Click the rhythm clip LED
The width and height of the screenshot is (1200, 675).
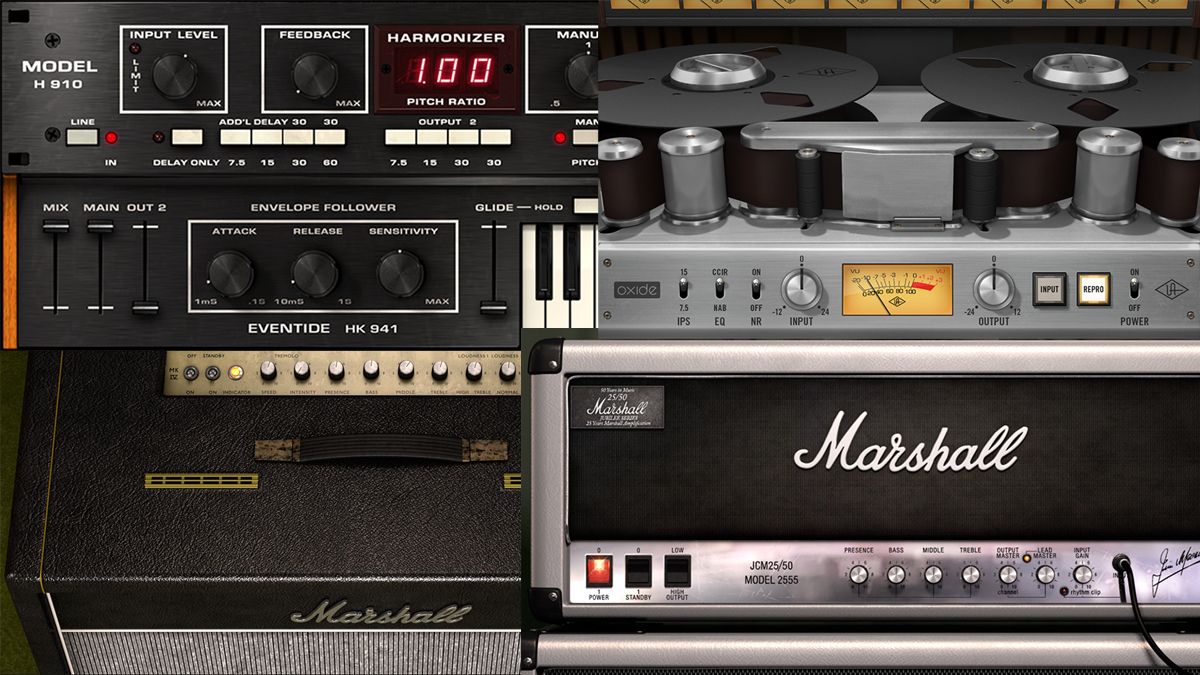pos(1066,591)
